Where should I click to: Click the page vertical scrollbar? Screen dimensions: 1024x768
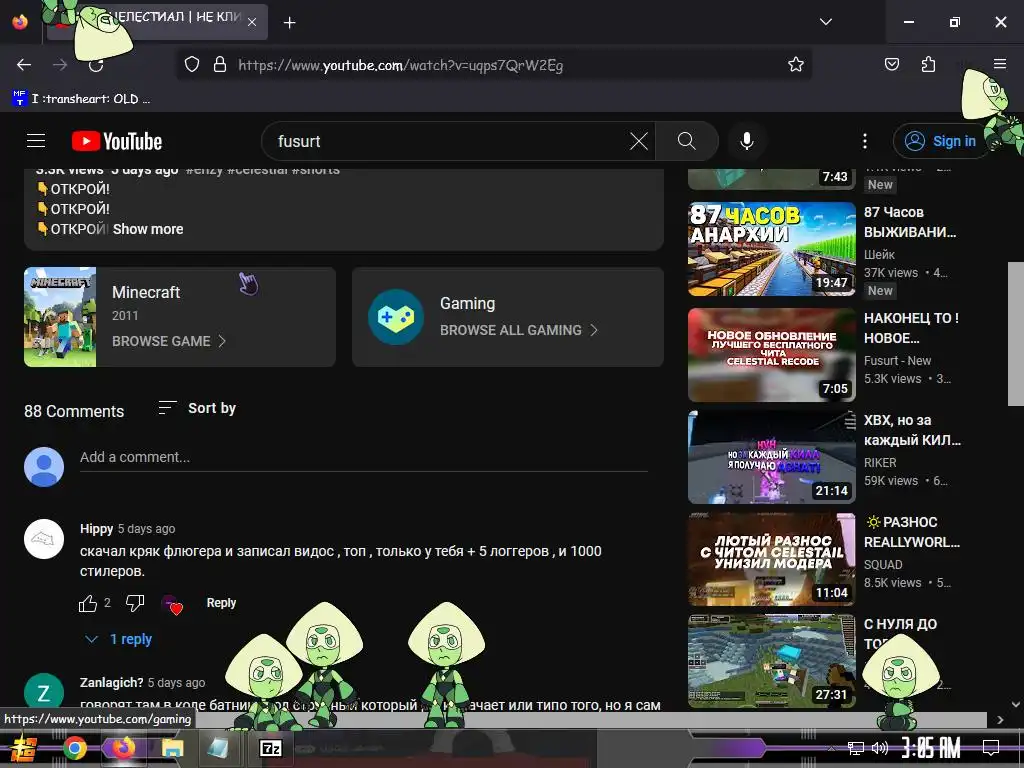click(1016, 333)
